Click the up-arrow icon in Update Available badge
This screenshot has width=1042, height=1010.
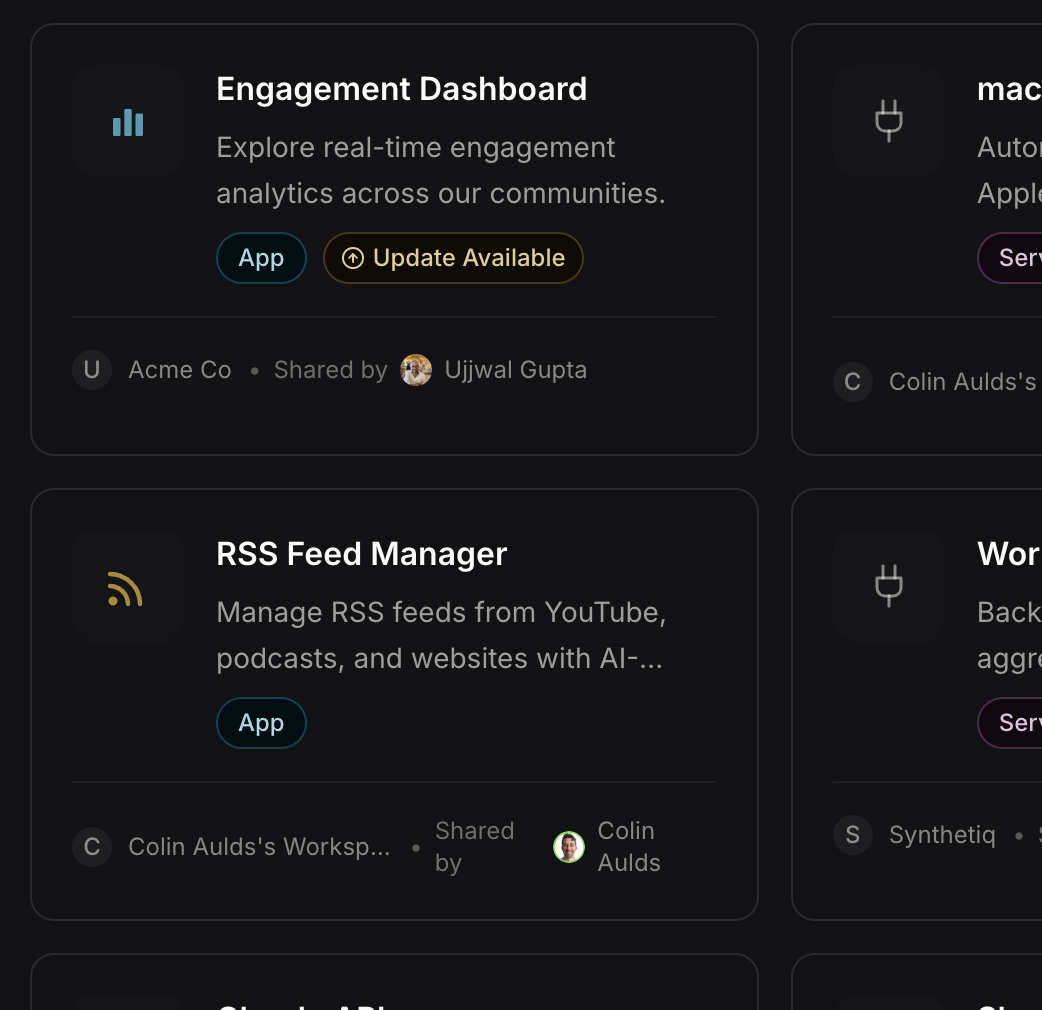pyautogui.click(x=352, y=258)
